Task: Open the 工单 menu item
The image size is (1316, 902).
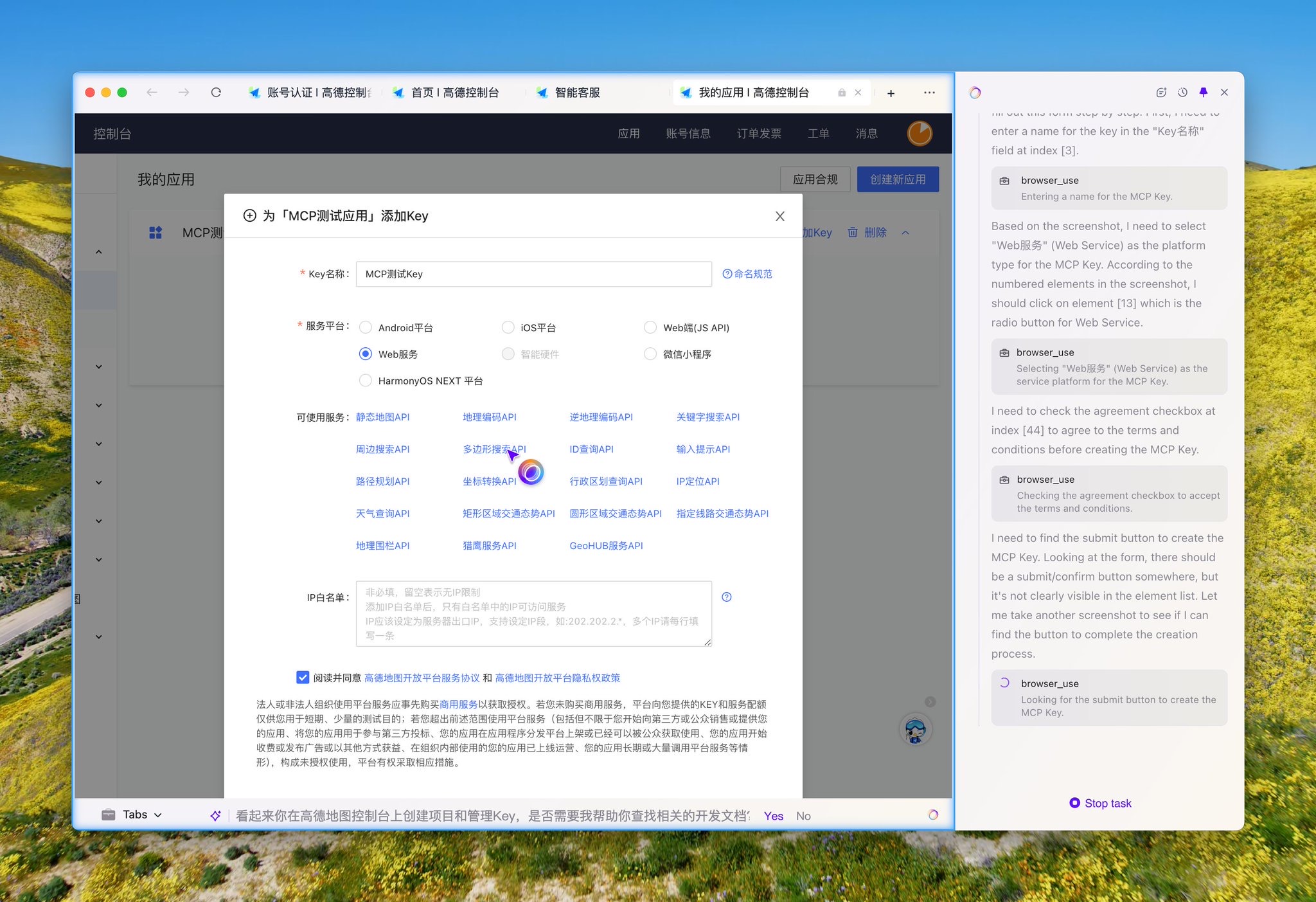Action: [818, 134]
